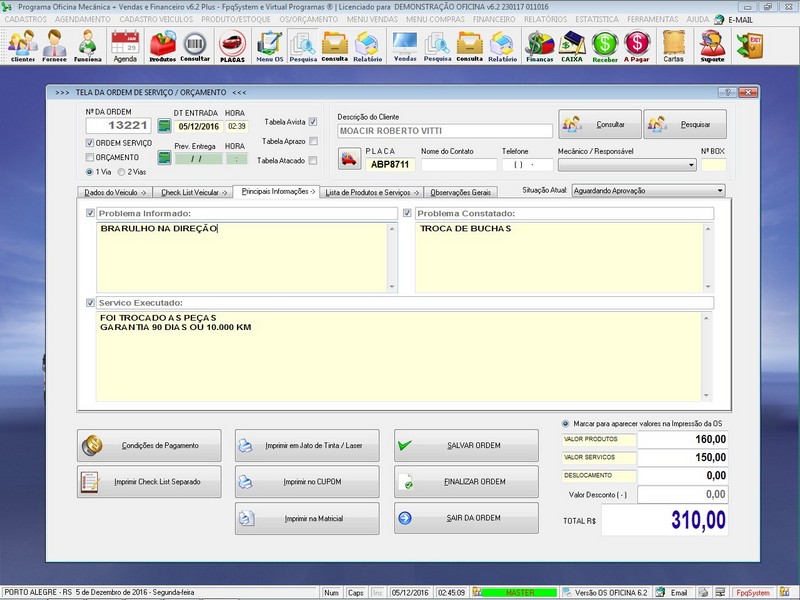Image resolution: width=800 pixels, height=600 pixels.
Task: Open the Finanças toolbar icon
Action: pos(540,45)
